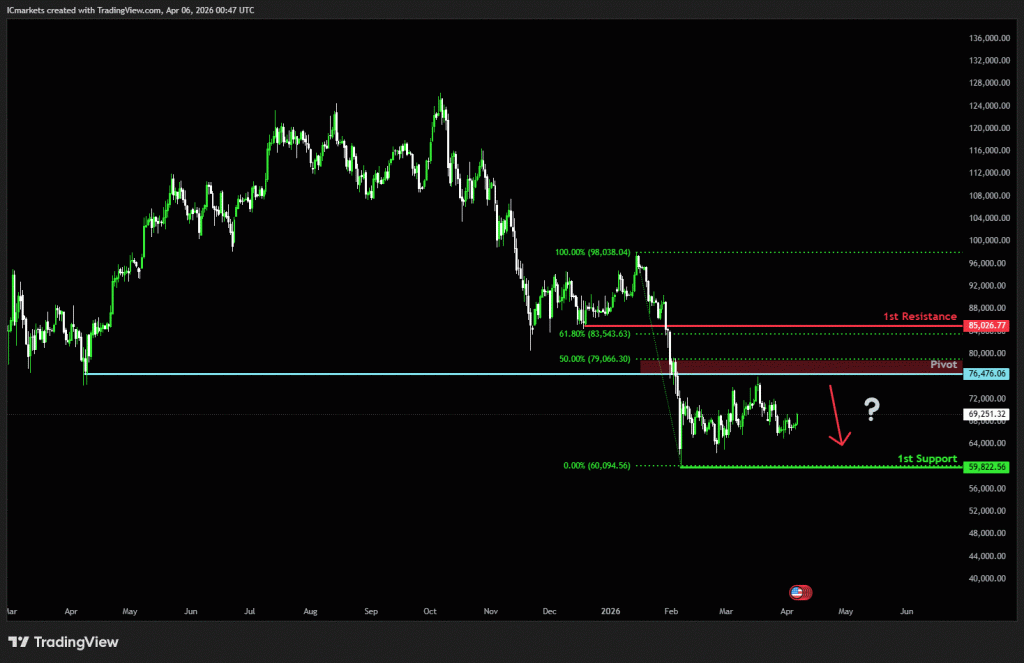Click the 100,000.00 price axis label
1024x663 pixels.
(986, 241)
